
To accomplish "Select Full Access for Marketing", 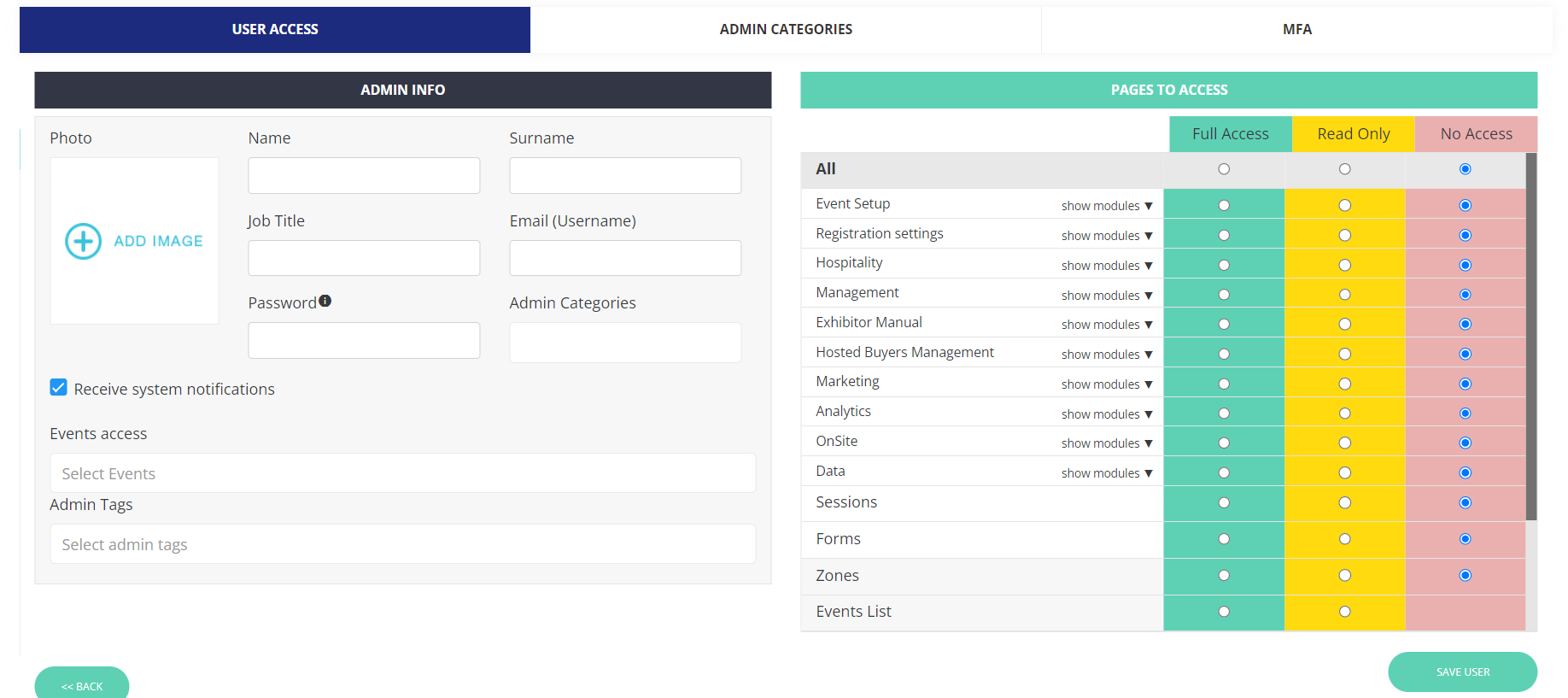I will (1224, 384).
